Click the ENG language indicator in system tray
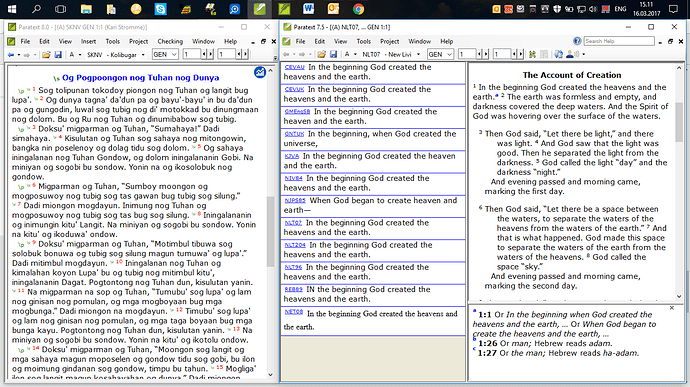 click(620, 9)
